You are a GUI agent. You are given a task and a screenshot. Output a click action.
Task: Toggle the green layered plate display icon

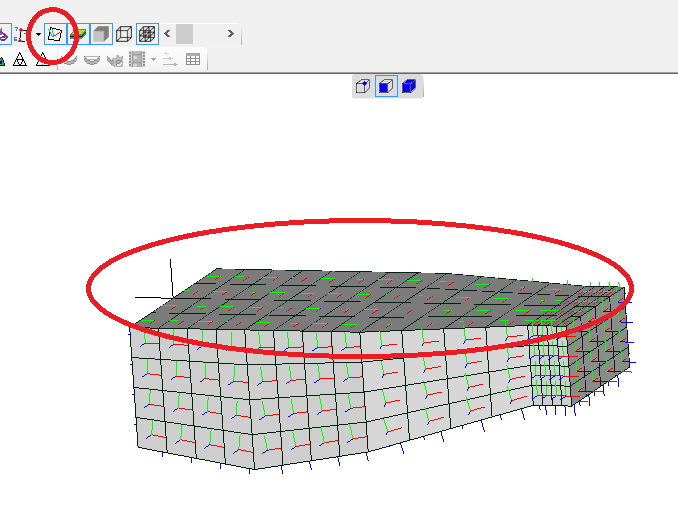(x=79, y=34)
